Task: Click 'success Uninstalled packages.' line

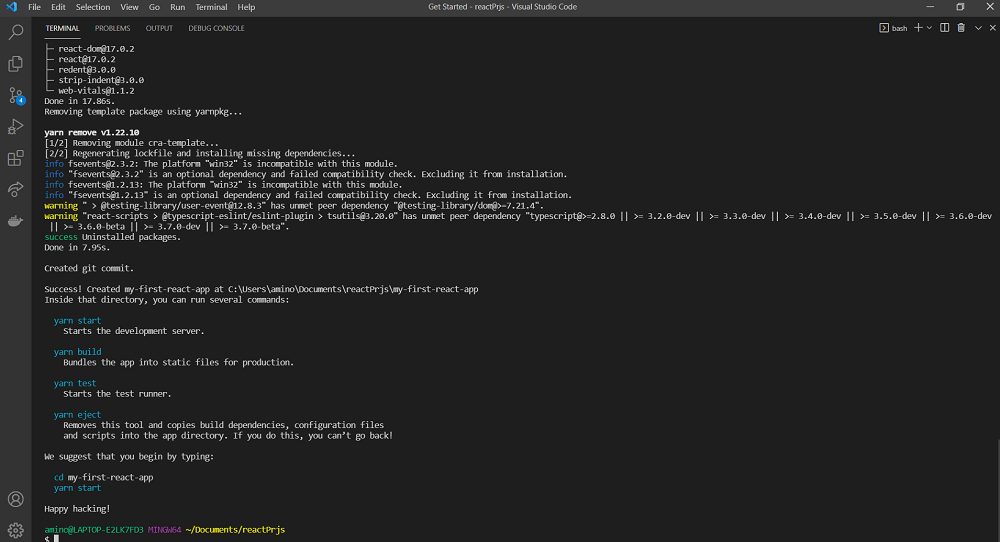Action: [x=112, y=237]
